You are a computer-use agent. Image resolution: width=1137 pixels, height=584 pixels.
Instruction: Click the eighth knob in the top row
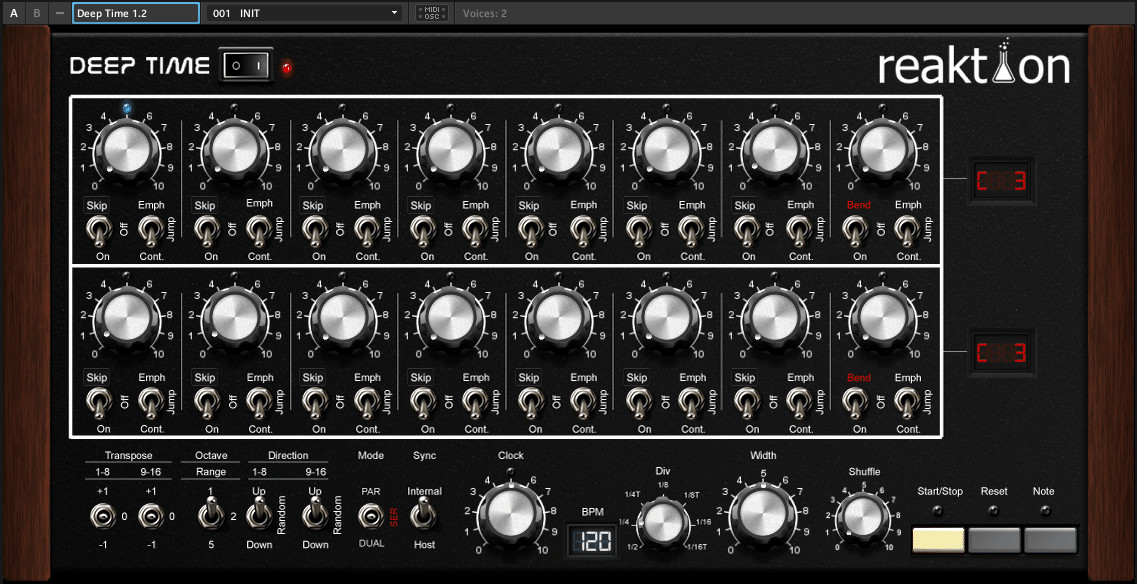[882, 149]
